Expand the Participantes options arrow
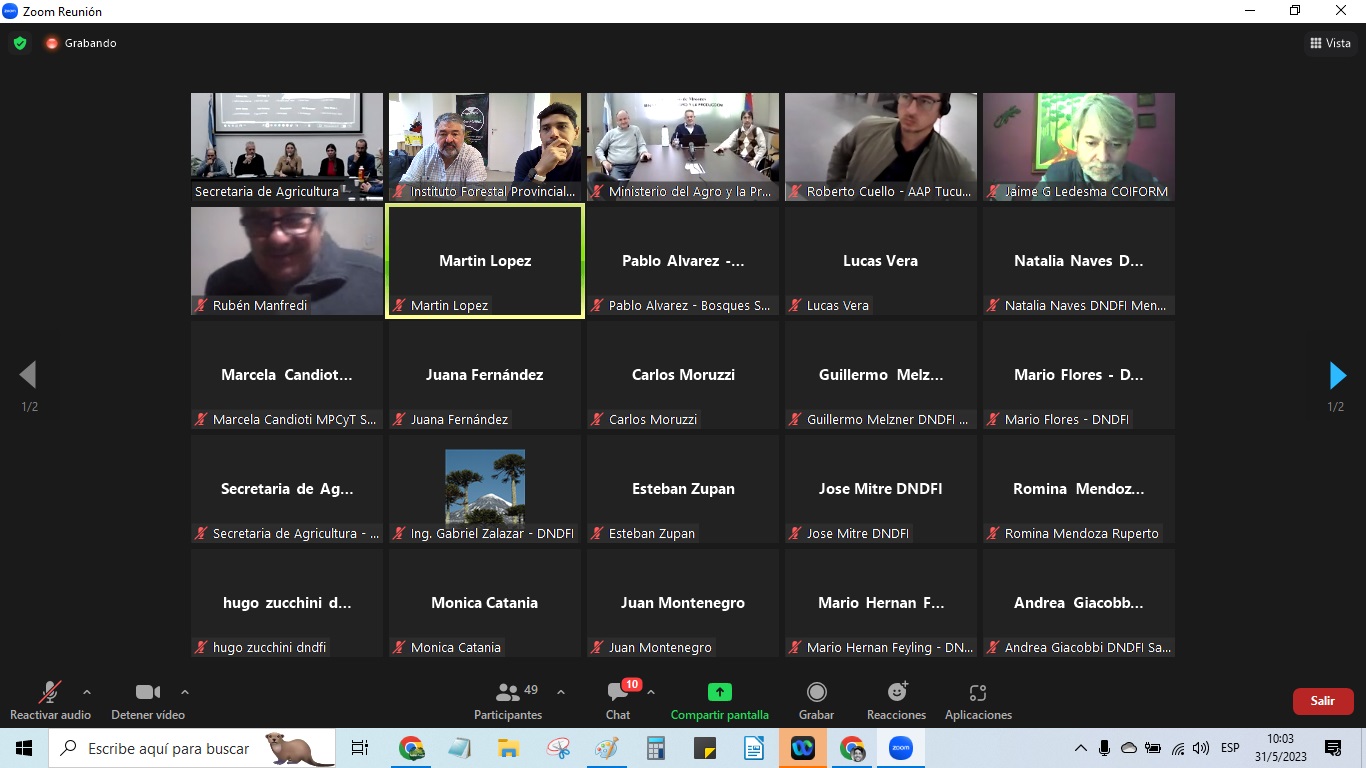The height and width of the screenshot is (768, 1366). (561, 692)
